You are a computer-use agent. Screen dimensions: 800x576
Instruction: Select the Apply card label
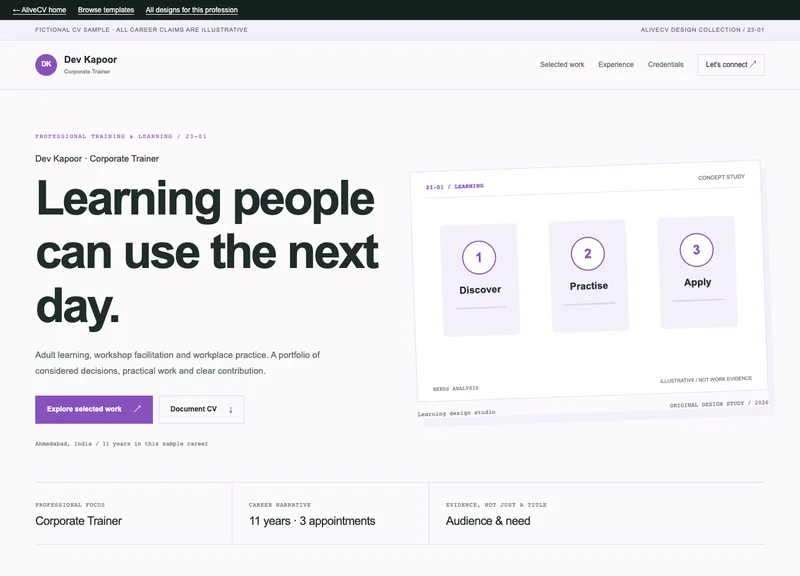tap(697, 282)
